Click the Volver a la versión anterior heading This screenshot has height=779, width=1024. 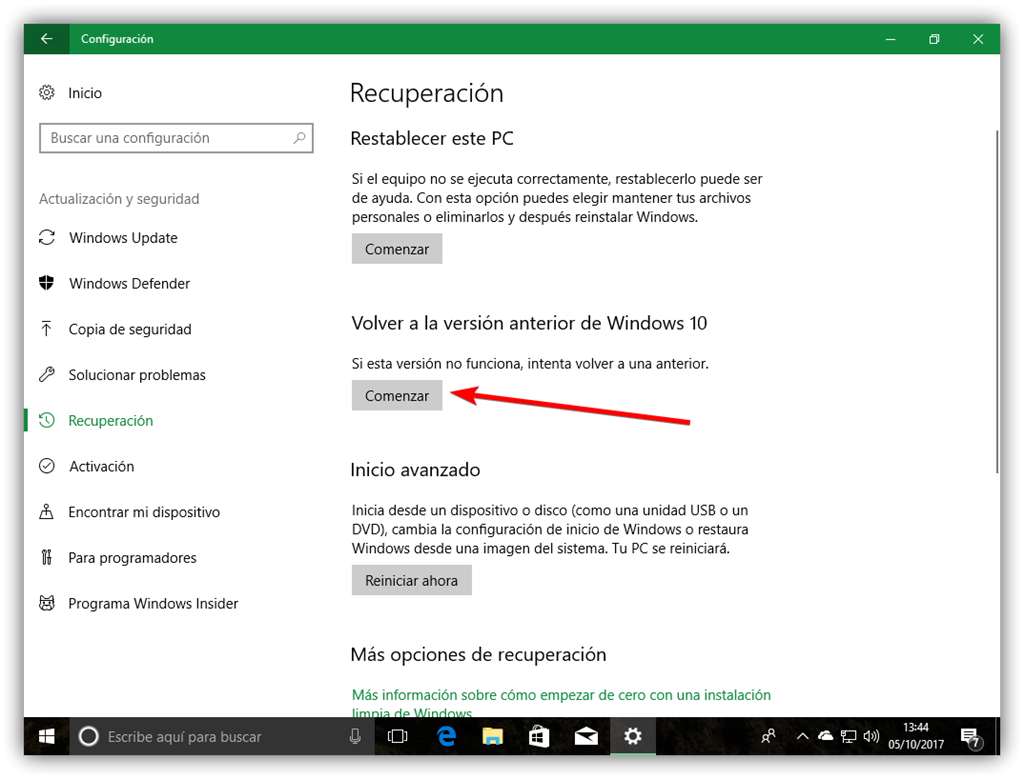pyautogui.click(x=529, y=323)
